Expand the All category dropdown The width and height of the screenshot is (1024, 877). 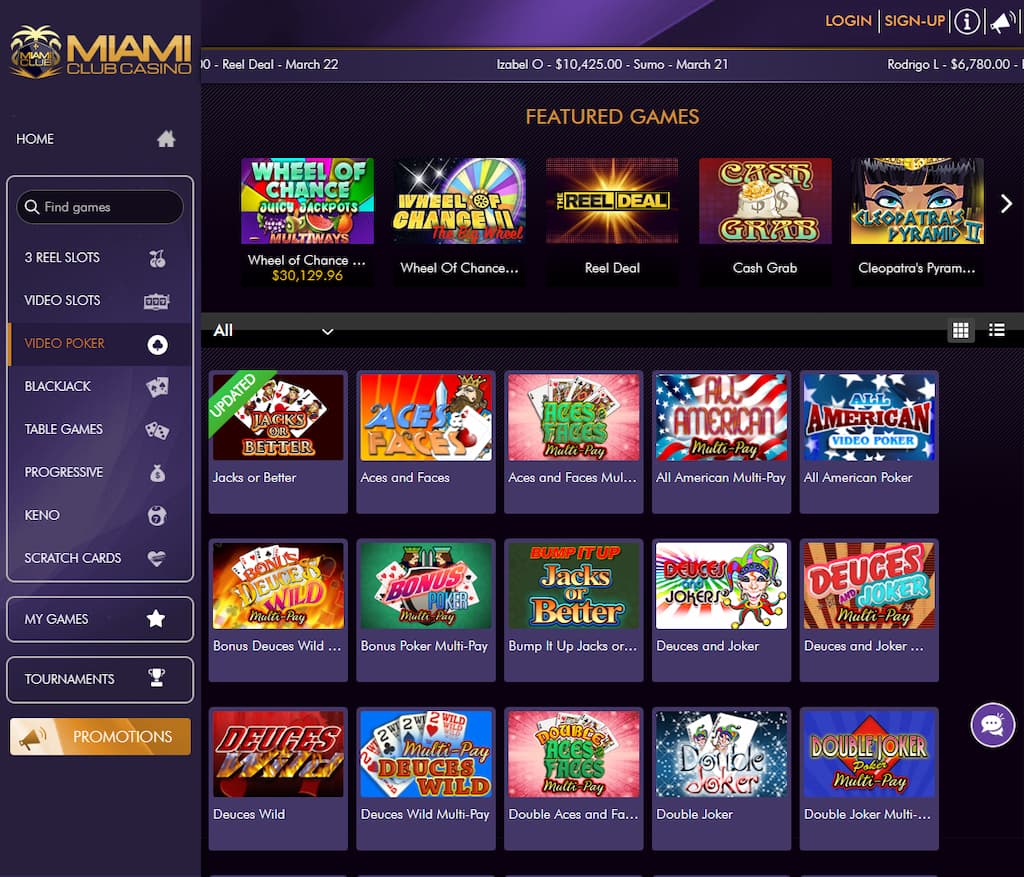(x=273, y=330)
